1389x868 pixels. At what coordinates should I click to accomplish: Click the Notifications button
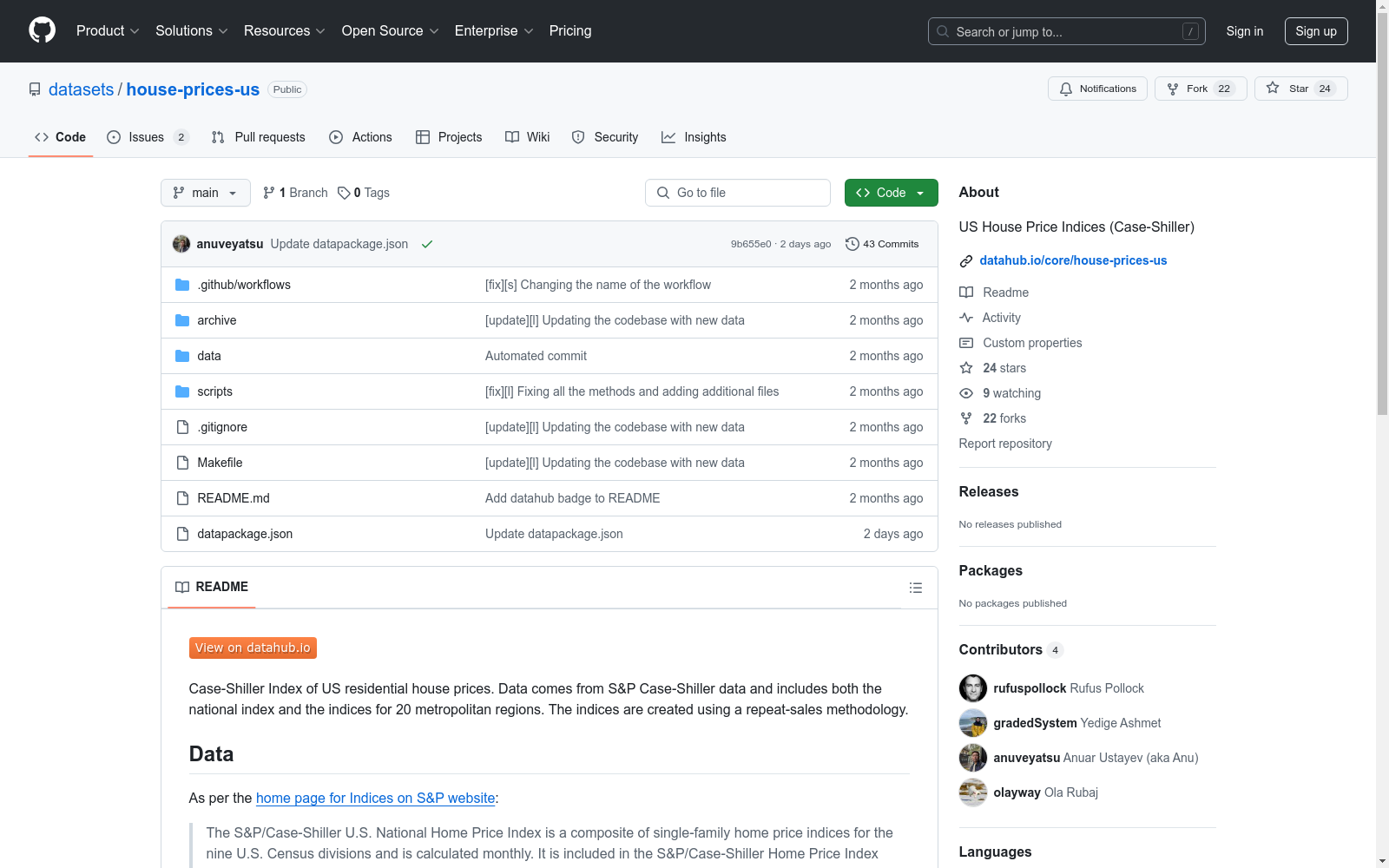tap(1098, 89)
